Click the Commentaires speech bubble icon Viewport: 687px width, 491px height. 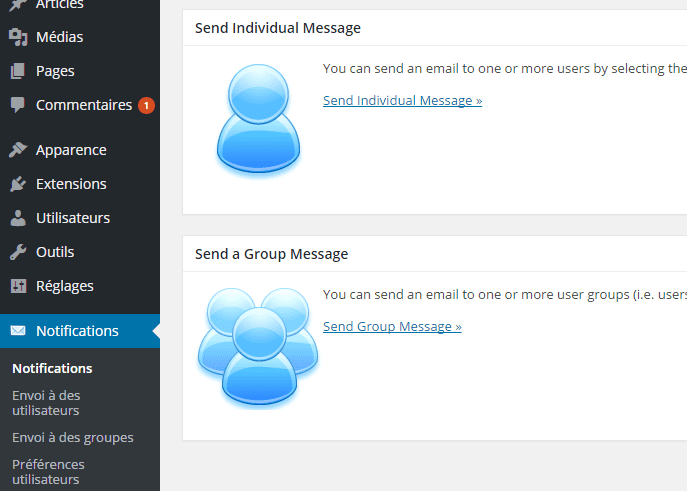coord(18,105)
